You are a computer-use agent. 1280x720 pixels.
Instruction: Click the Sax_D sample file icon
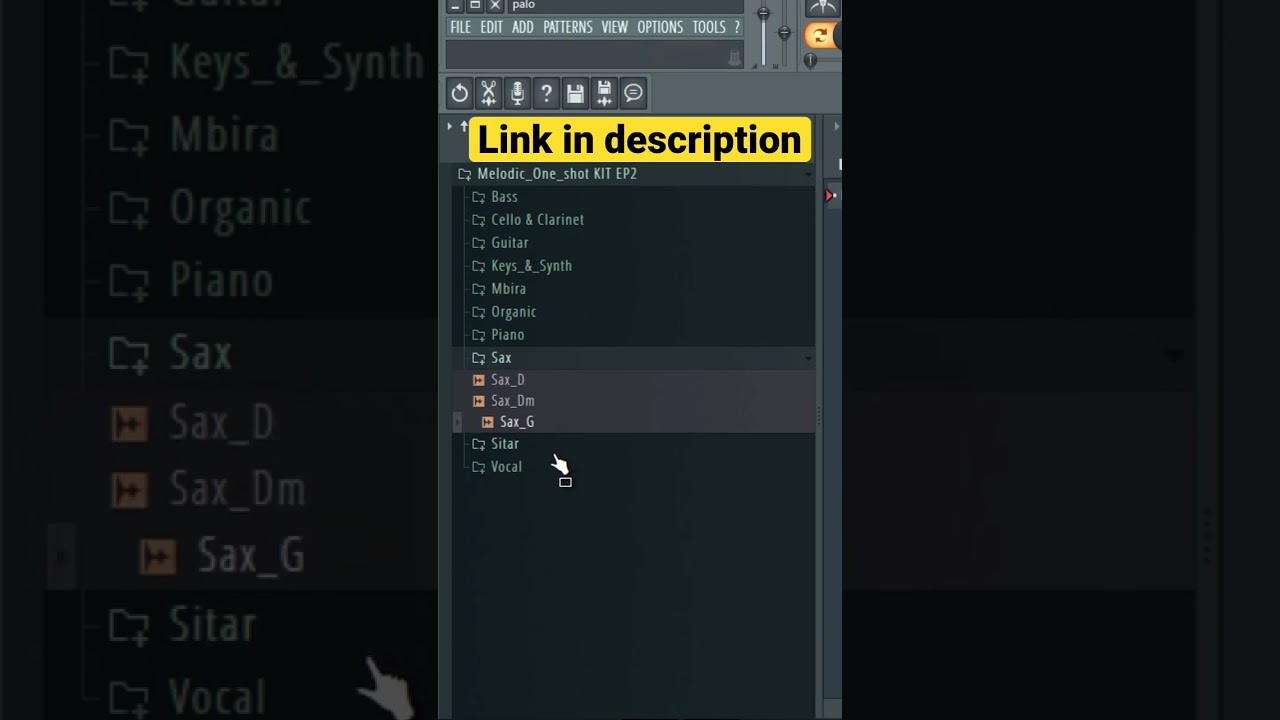click(x=478, y=380)
